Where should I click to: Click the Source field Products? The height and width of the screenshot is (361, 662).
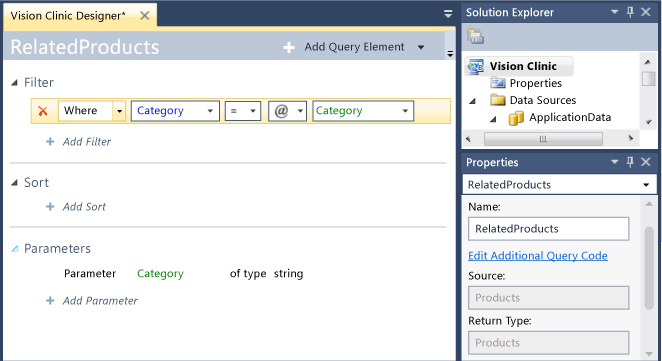point(548,298)
